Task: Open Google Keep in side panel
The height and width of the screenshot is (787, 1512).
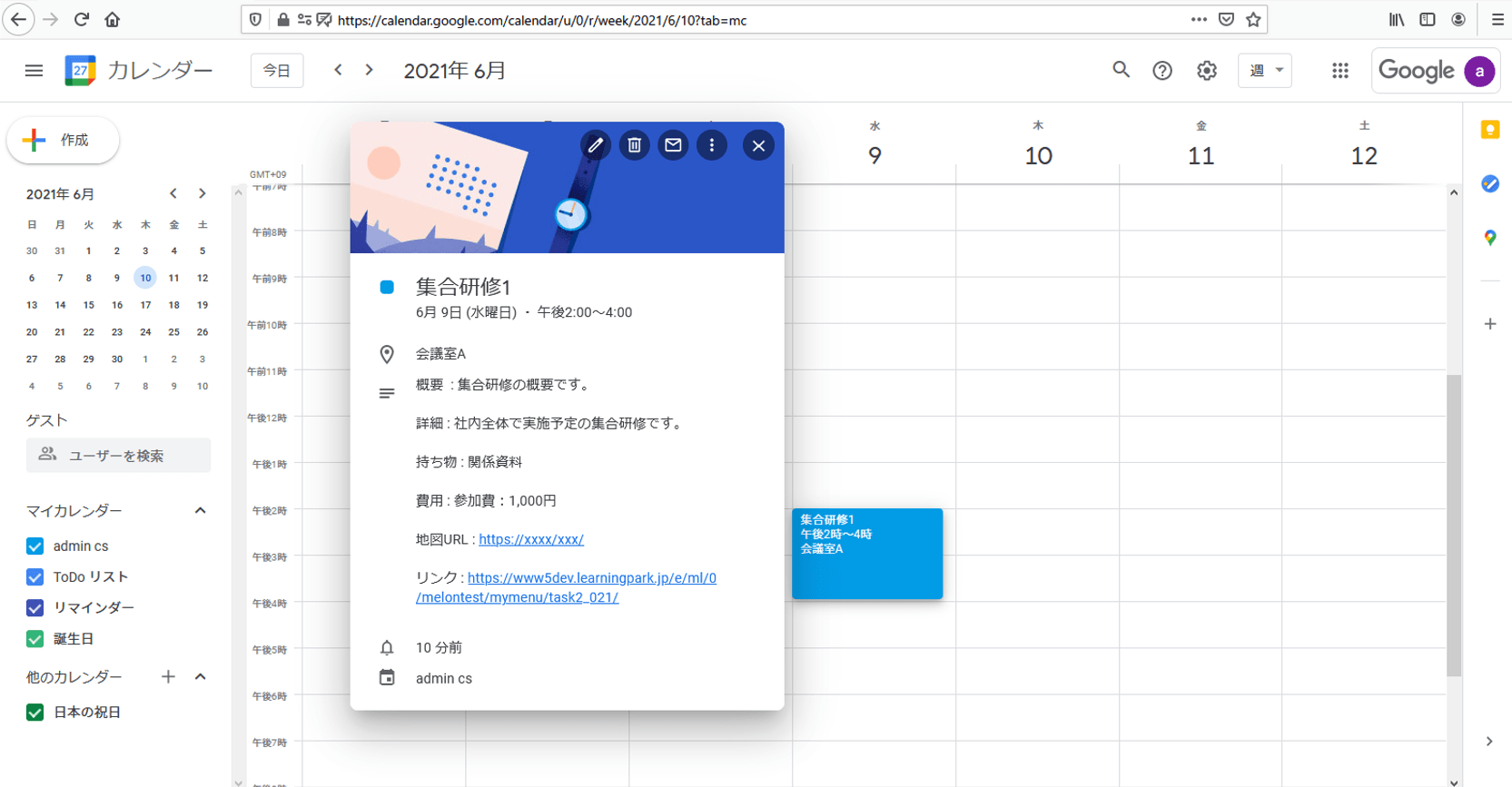Action: [x=1489, y=130]
